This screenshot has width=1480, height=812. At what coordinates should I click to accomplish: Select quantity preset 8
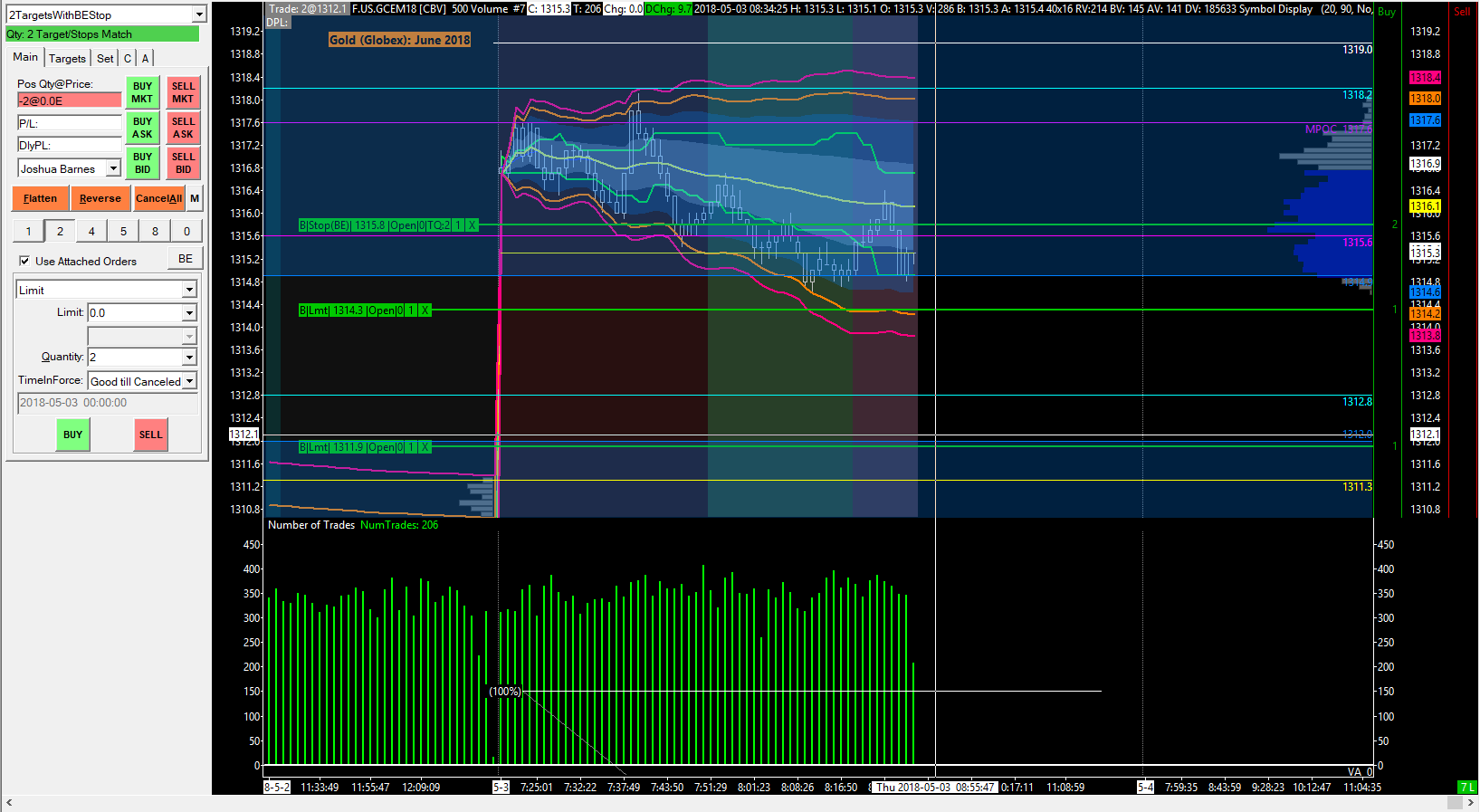point(155,231)
